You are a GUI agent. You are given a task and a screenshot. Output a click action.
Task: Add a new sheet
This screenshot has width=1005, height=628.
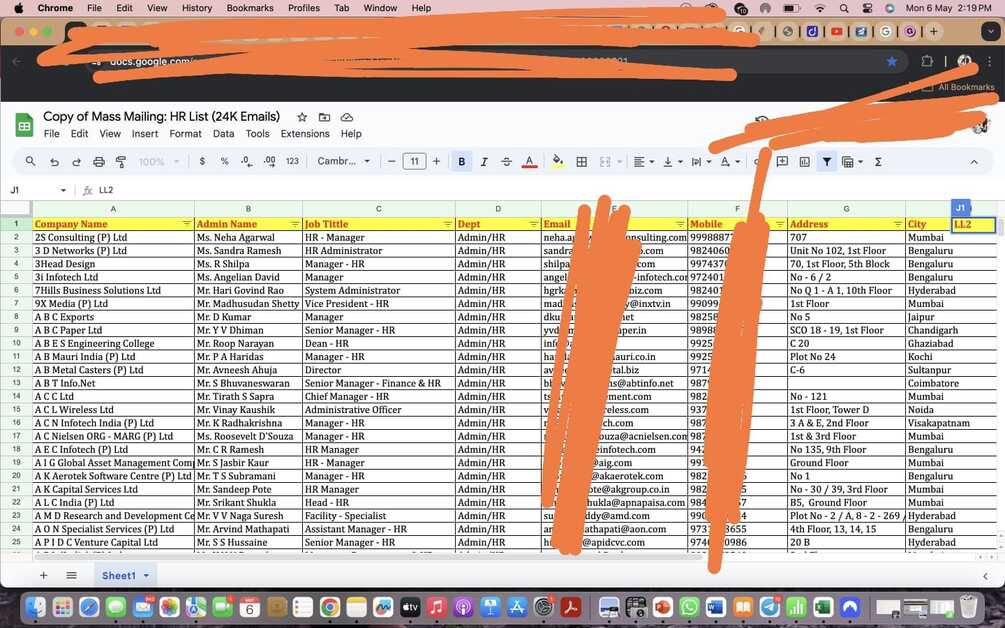pos(44,575)
